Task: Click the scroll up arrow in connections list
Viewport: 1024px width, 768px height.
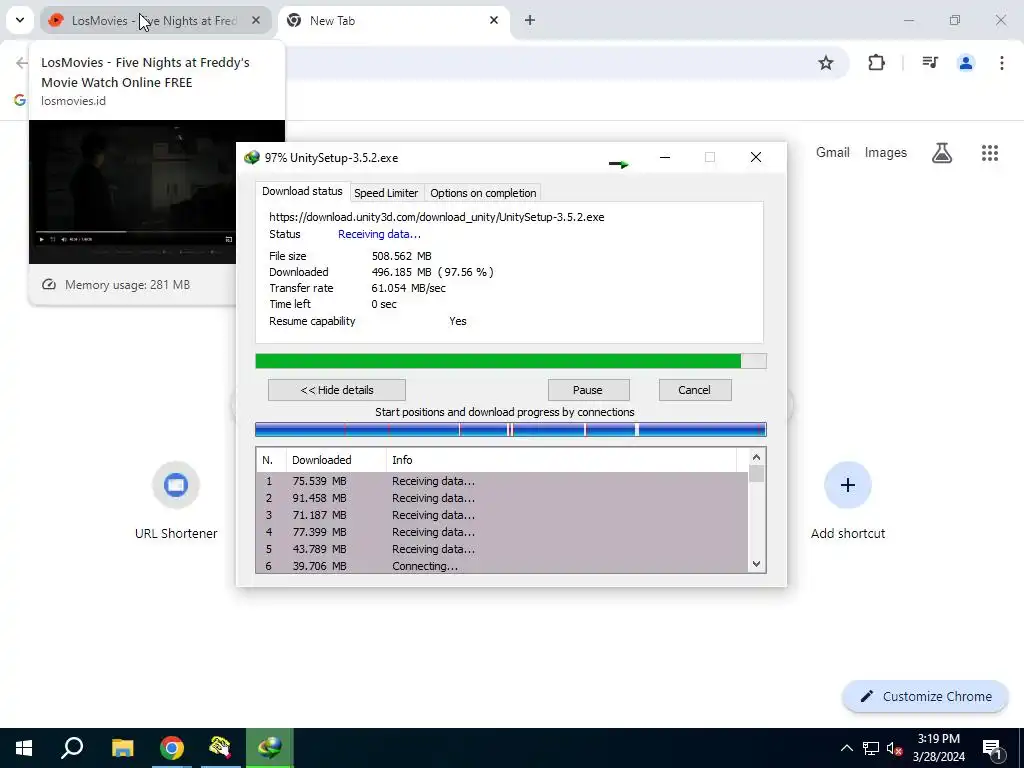Action: click(756, 458)
